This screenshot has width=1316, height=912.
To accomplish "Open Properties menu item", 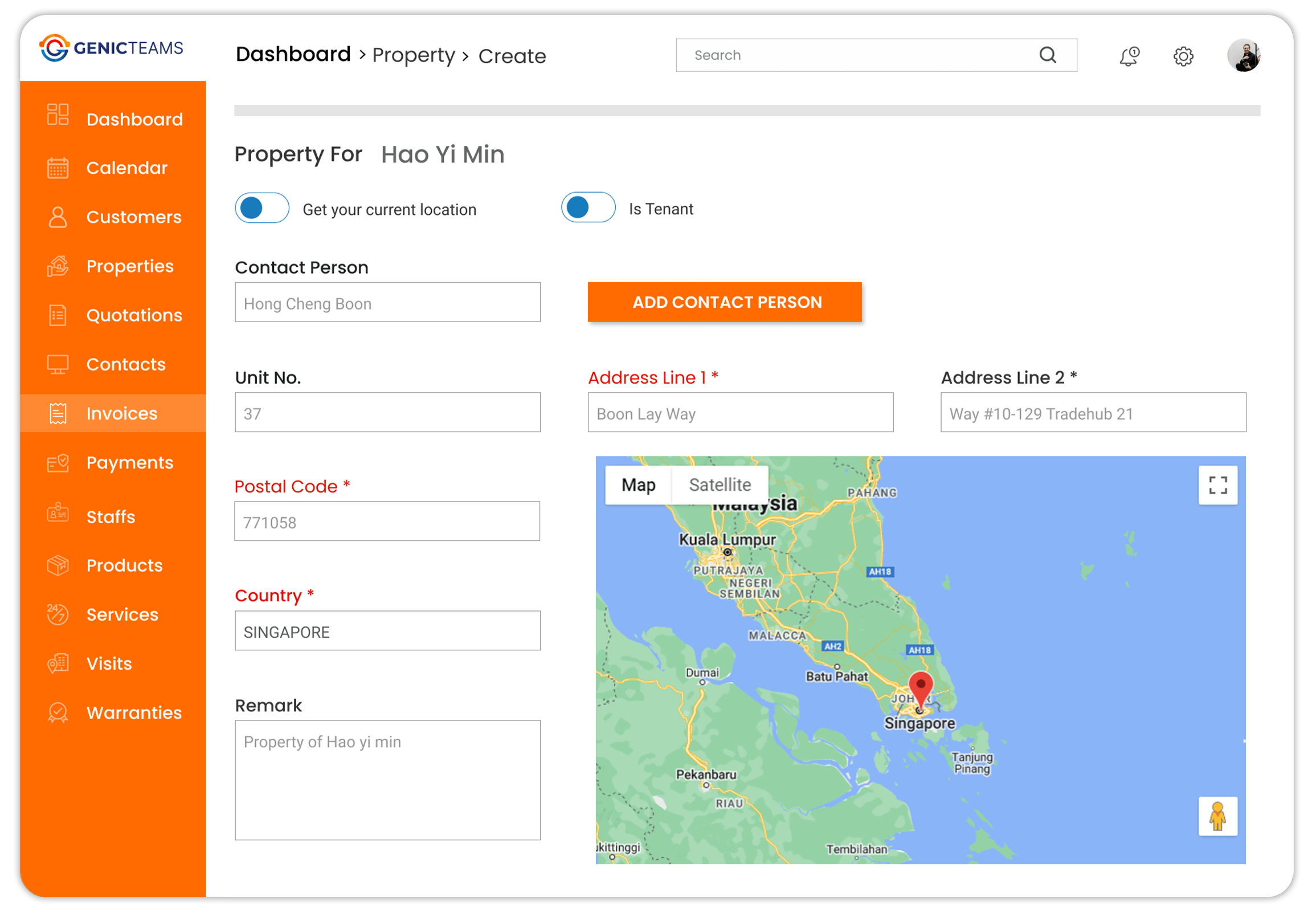I will [113, 266].
